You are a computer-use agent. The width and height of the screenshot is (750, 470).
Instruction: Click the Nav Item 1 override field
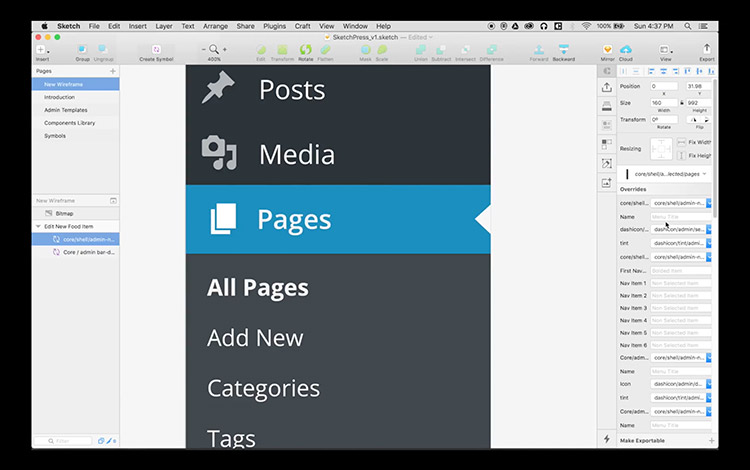(x=681, y=283)
